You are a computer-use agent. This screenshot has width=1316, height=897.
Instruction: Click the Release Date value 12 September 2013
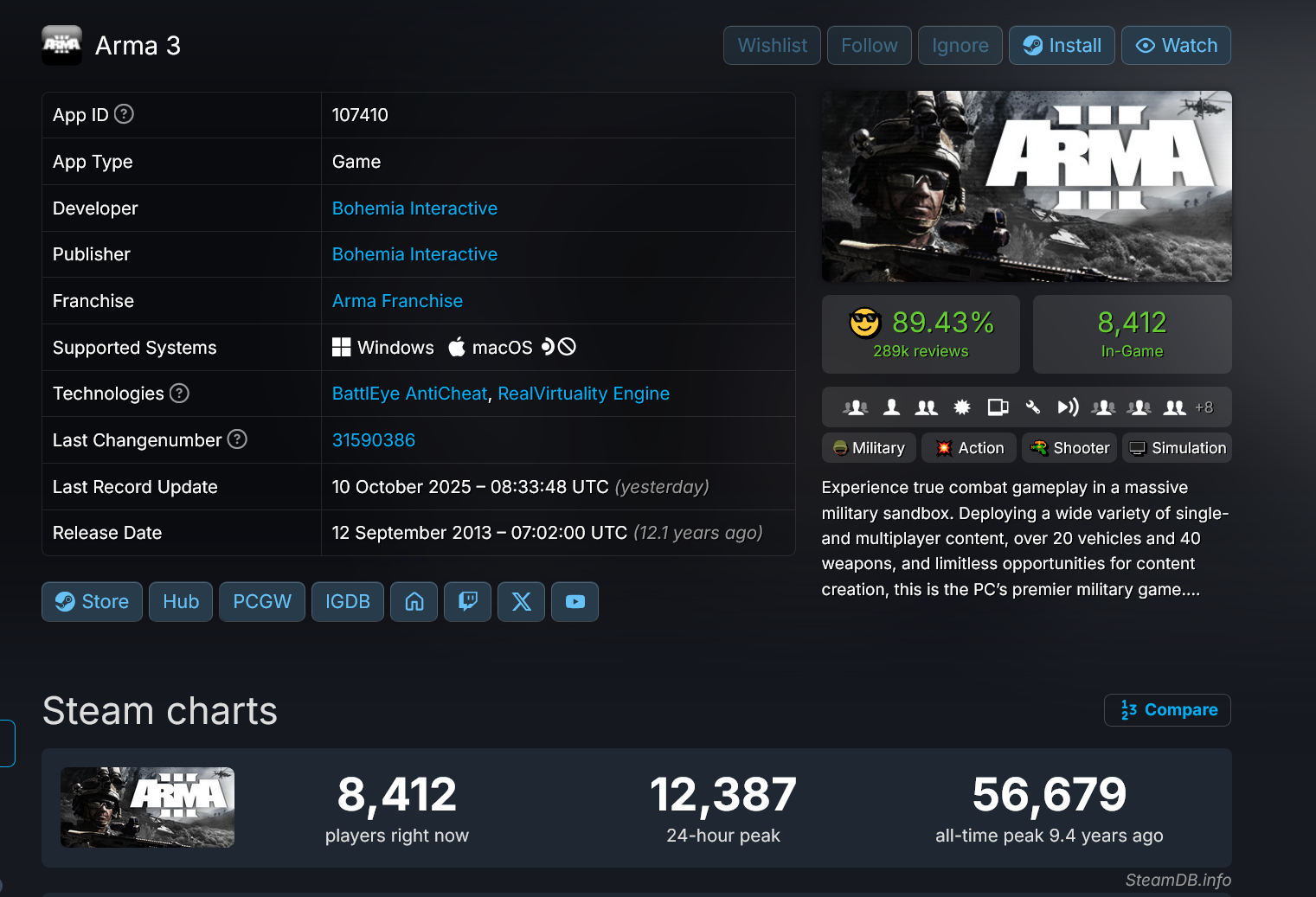click(x=479, y=533)
